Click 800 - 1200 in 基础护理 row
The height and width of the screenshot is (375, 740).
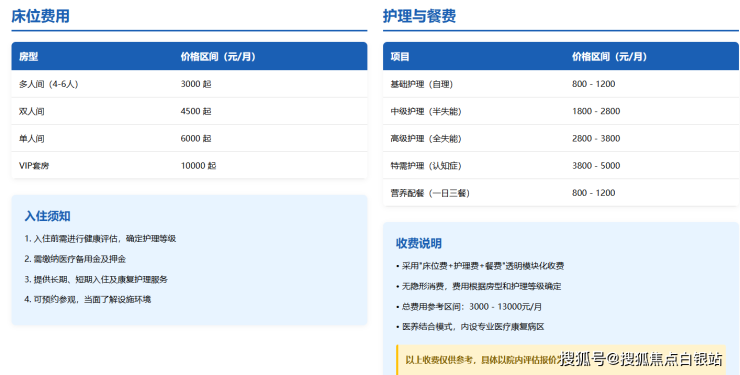pyautogui.click(x=594, y=84)
